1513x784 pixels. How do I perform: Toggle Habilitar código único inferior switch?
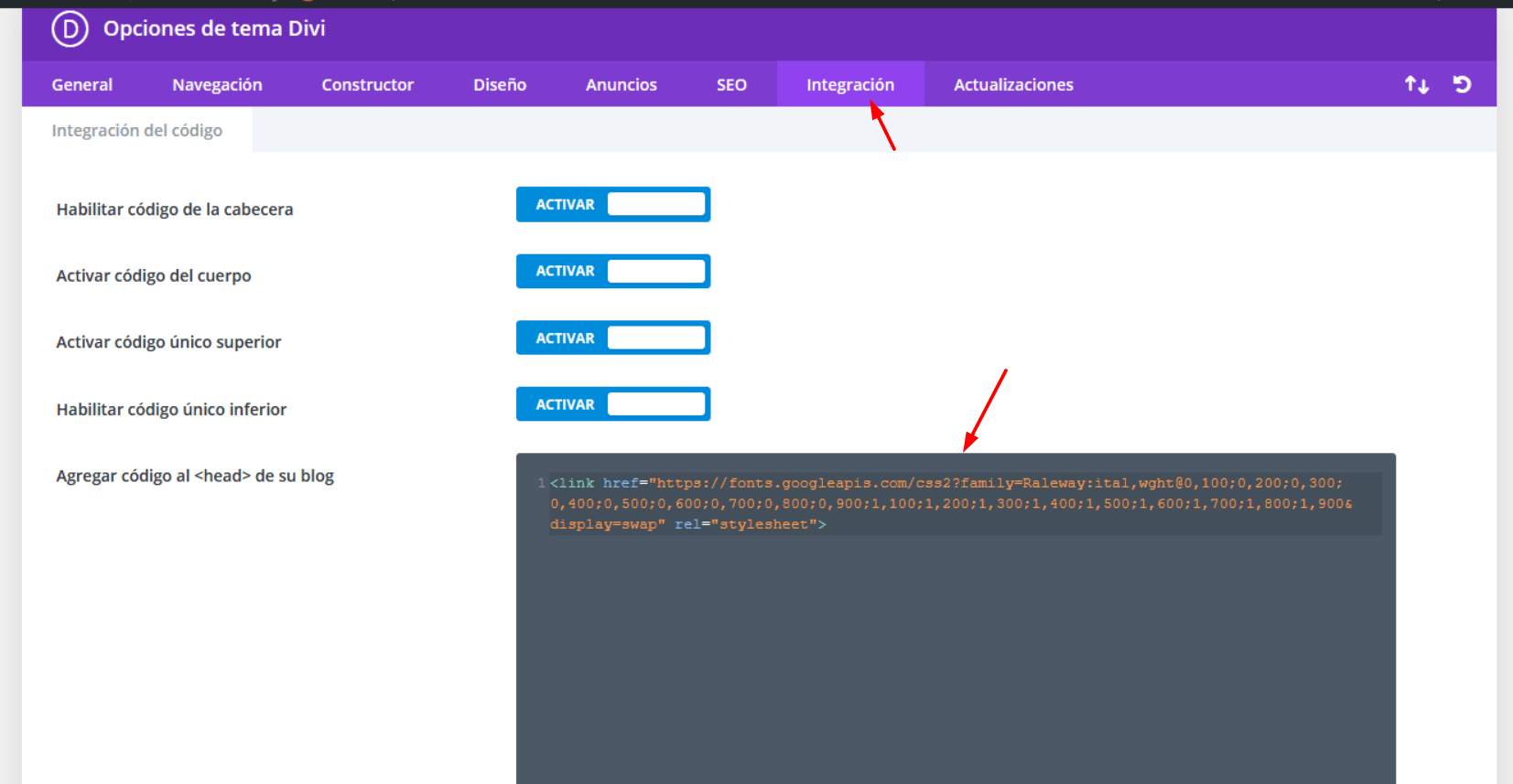(613, 404)
